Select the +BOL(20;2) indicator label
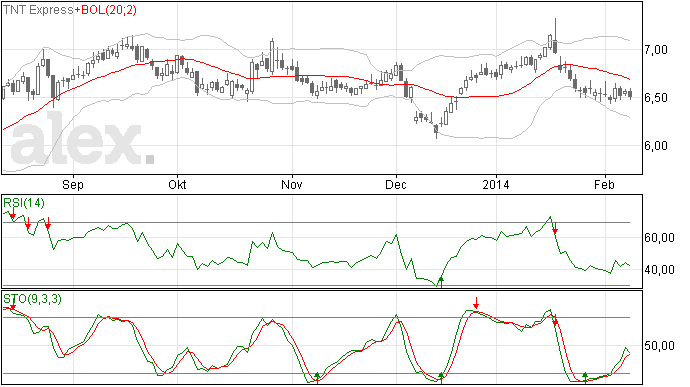Image resolution: width=690 pixels, height=387 pixels. [x=105, y=10]
